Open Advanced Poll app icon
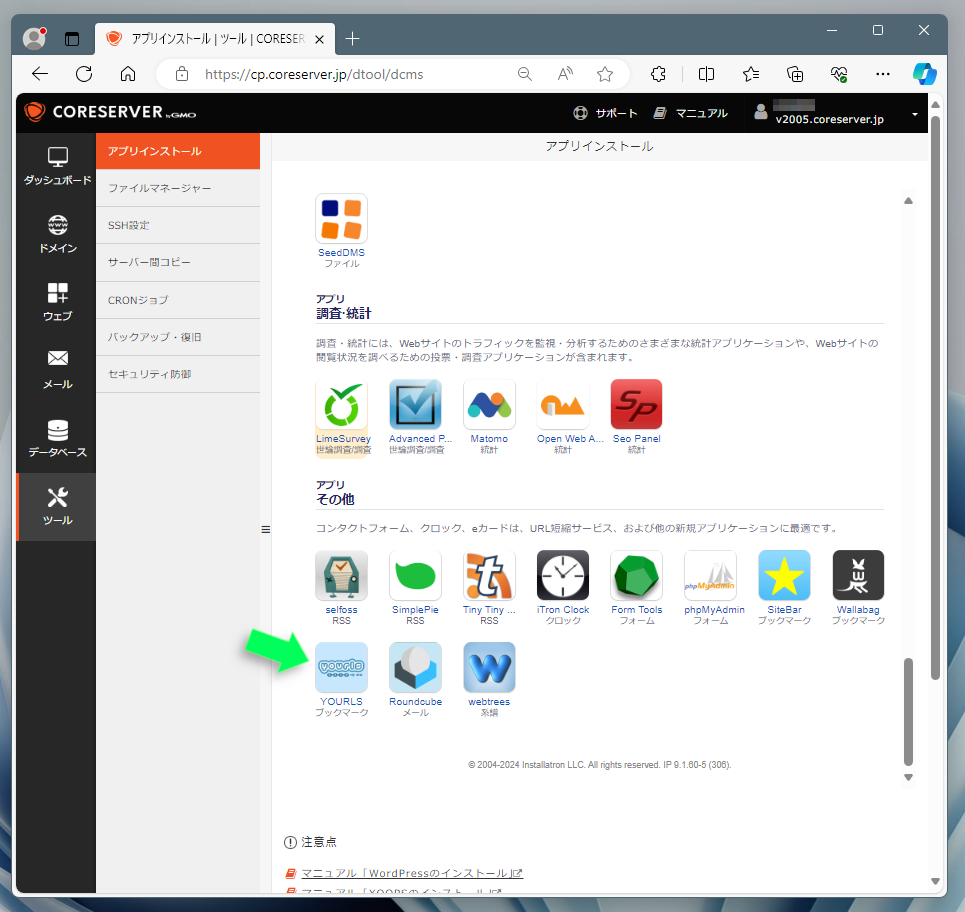The height and width of the screenshot is (912, 965). click(x=415, y=405)
